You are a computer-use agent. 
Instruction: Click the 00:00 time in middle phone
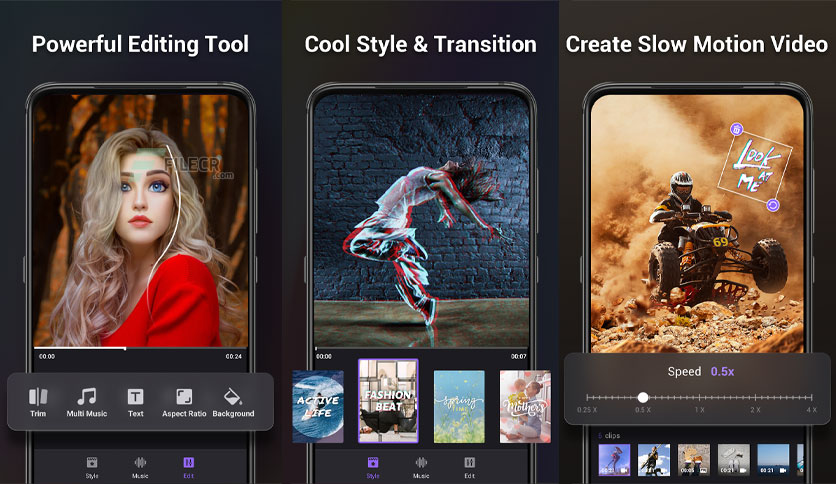coord(324,356)
